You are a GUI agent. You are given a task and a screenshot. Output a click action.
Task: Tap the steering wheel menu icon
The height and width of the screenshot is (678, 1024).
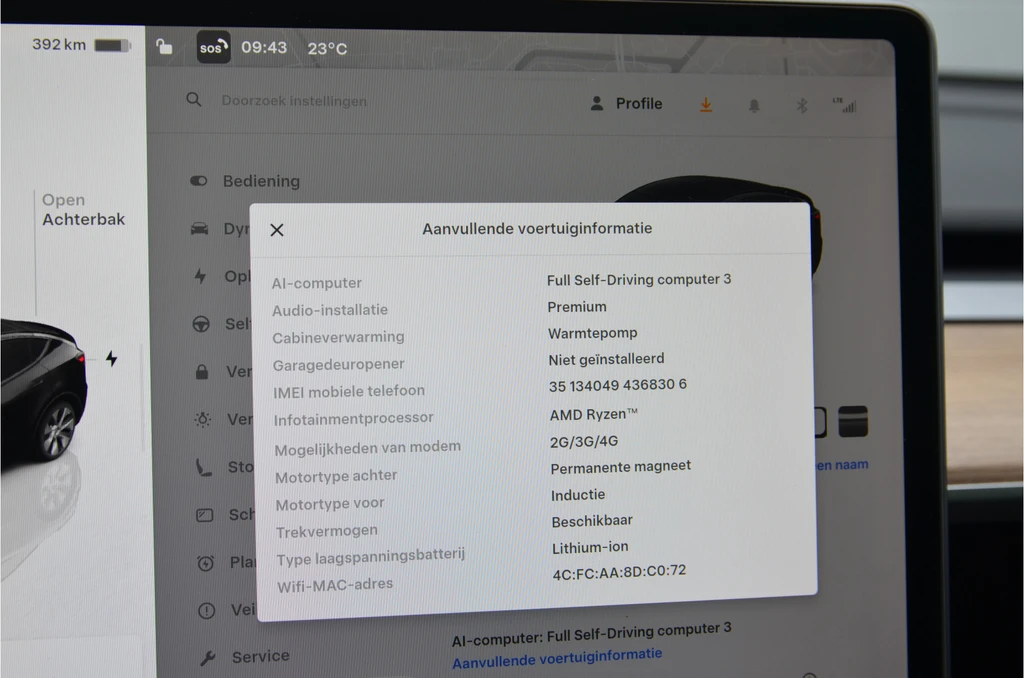(x=201, y=324)
